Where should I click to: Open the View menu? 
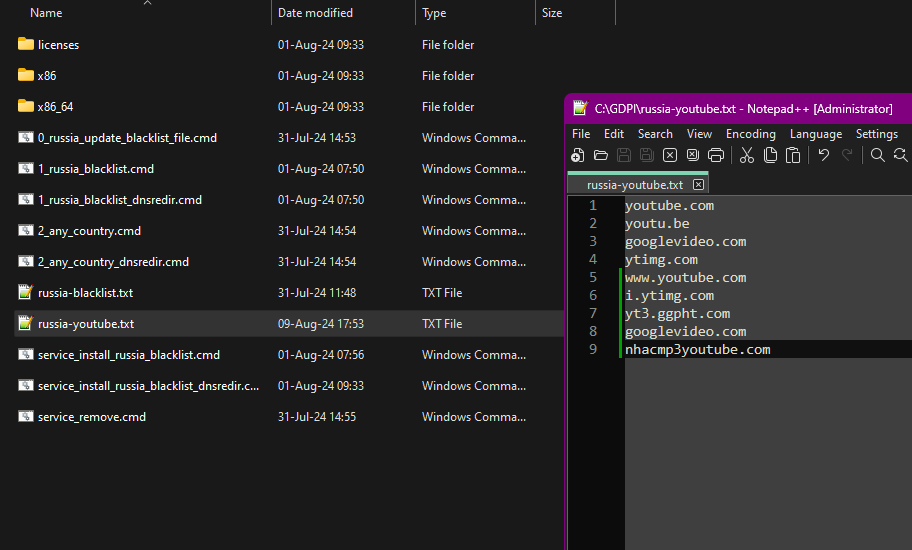[x=699, y=134]
